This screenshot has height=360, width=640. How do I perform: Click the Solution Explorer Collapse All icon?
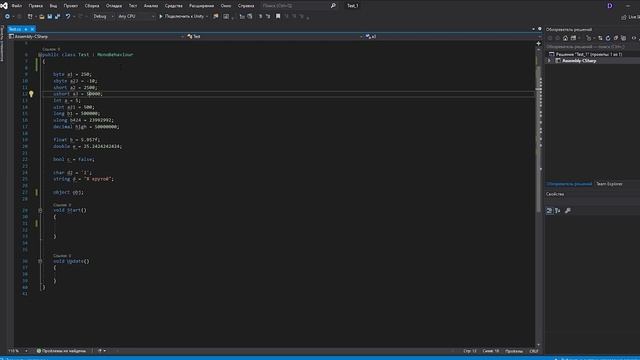616,38
